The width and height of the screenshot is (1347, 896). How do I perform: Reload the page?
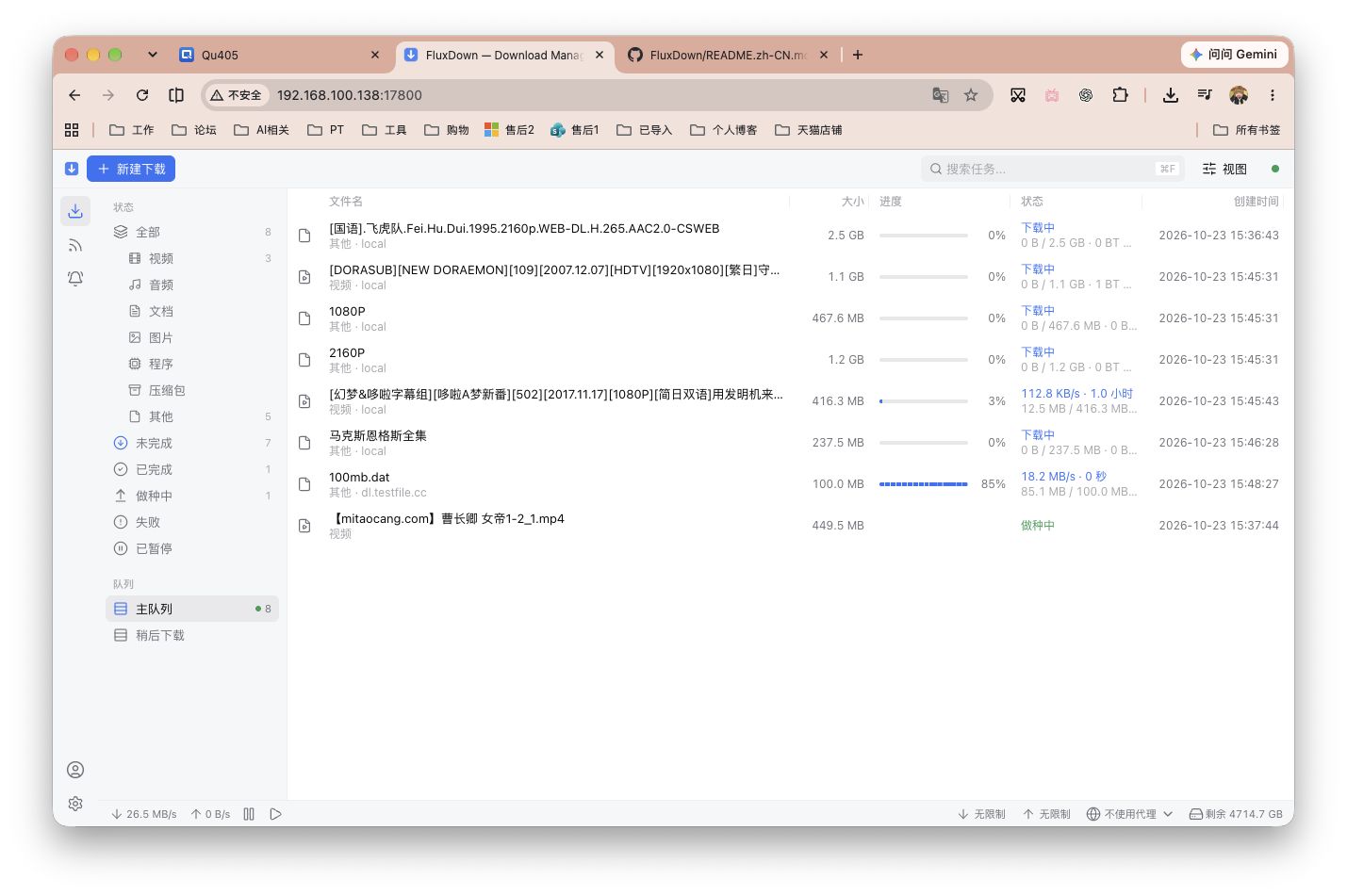click(142, 95)
